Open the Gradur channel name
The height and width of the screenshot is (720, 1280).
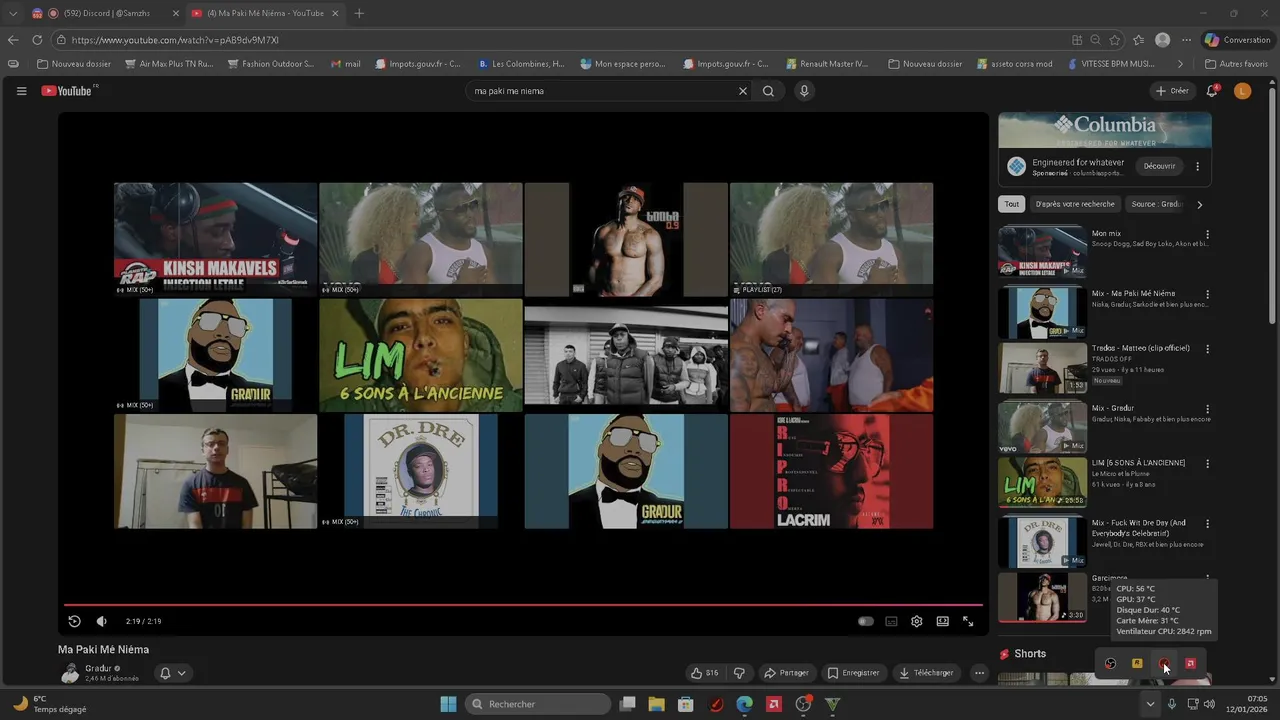98,668
